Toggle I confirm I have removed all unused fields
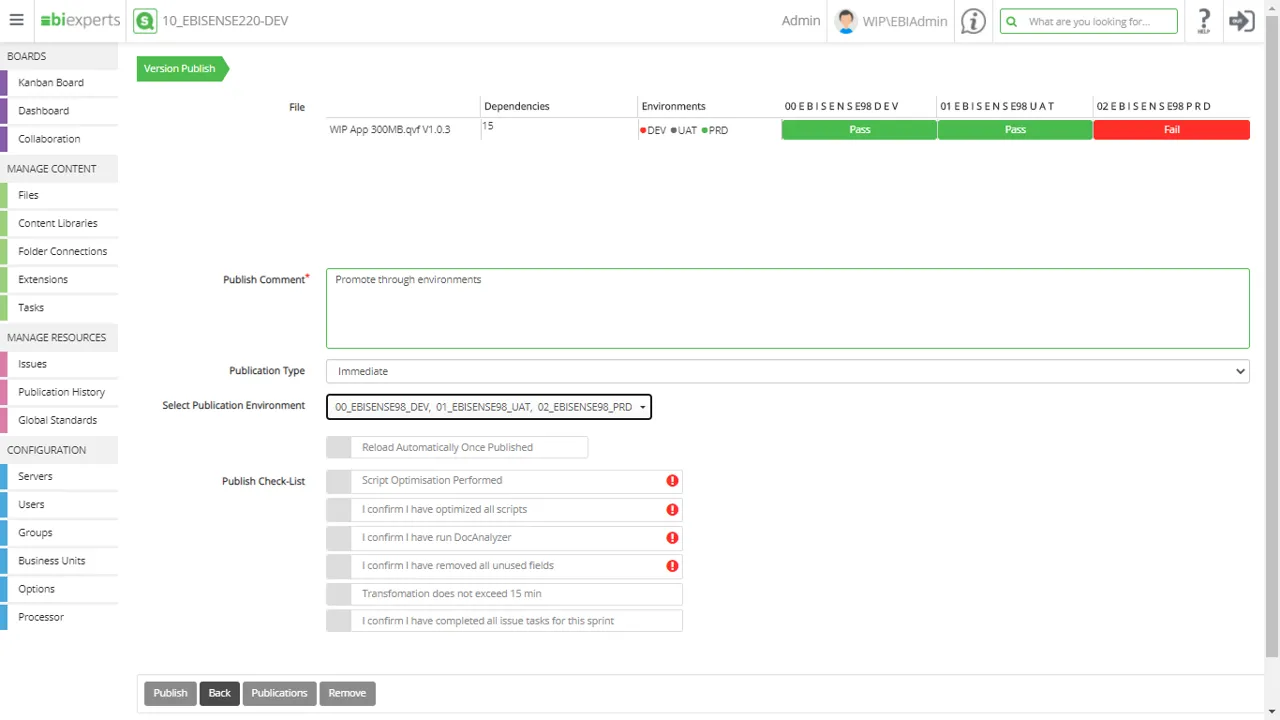 tap(339, 566)
